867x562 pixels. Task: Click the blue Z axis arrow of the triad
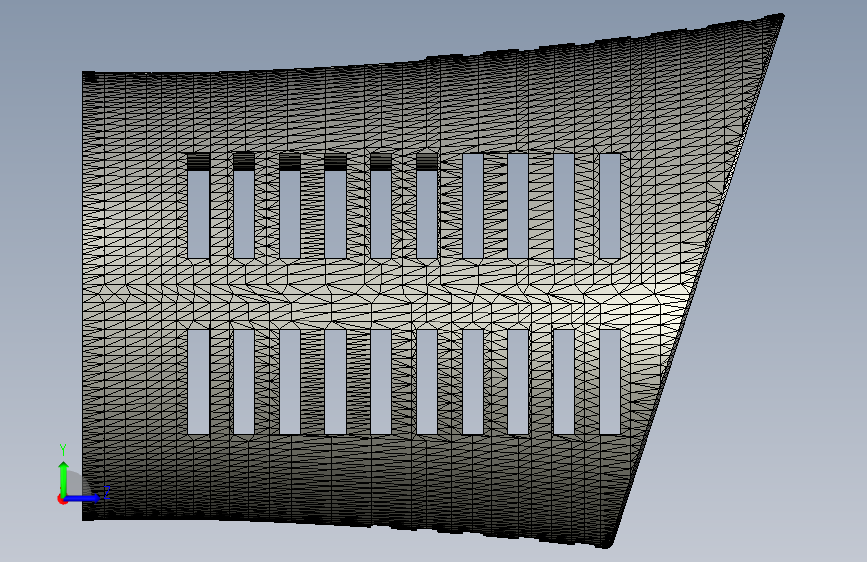click(x=83, y=498)
